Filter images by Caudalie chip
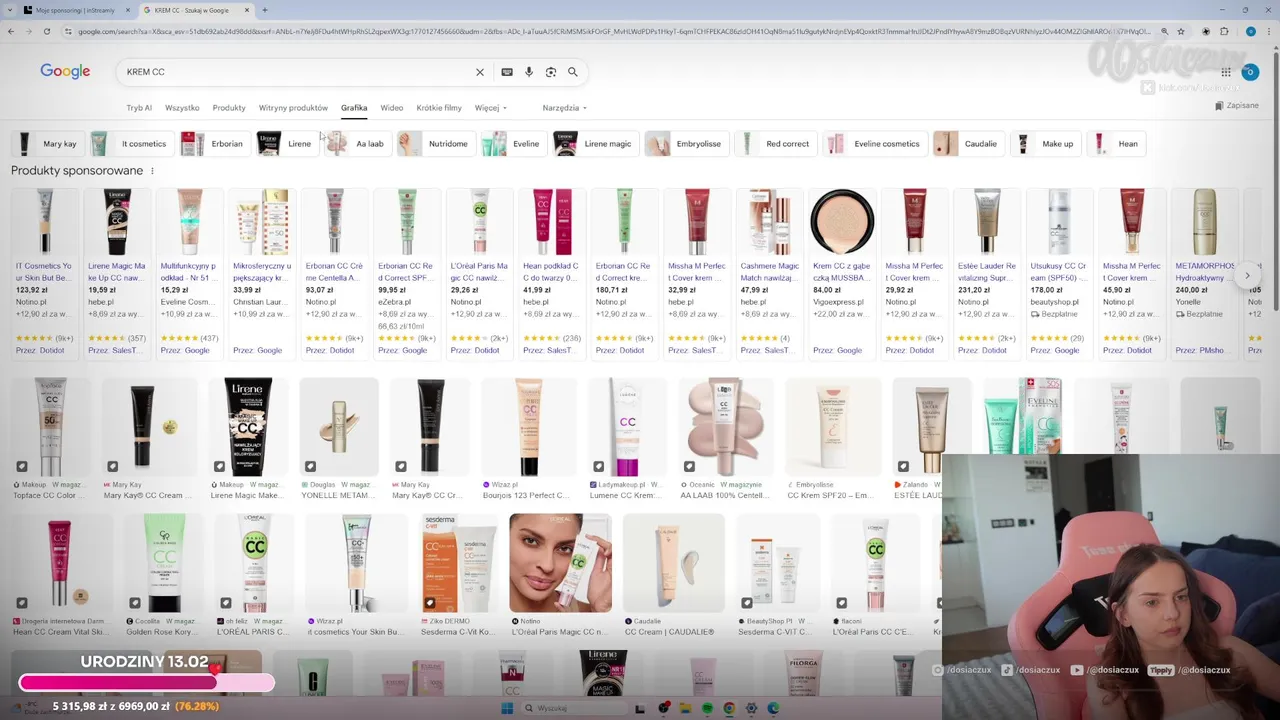The image size is (1280, 720). tap(968, 144)
